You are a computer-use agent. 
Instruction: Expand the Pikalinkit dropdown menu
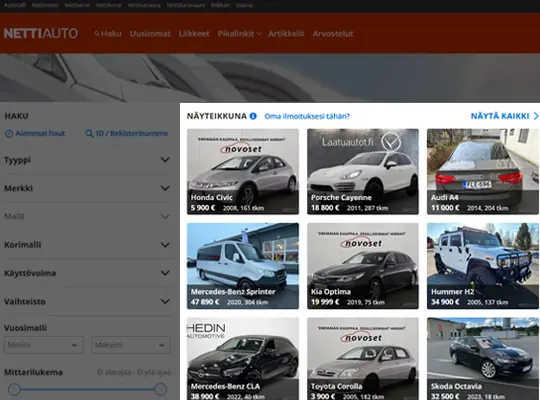point(239,34)
